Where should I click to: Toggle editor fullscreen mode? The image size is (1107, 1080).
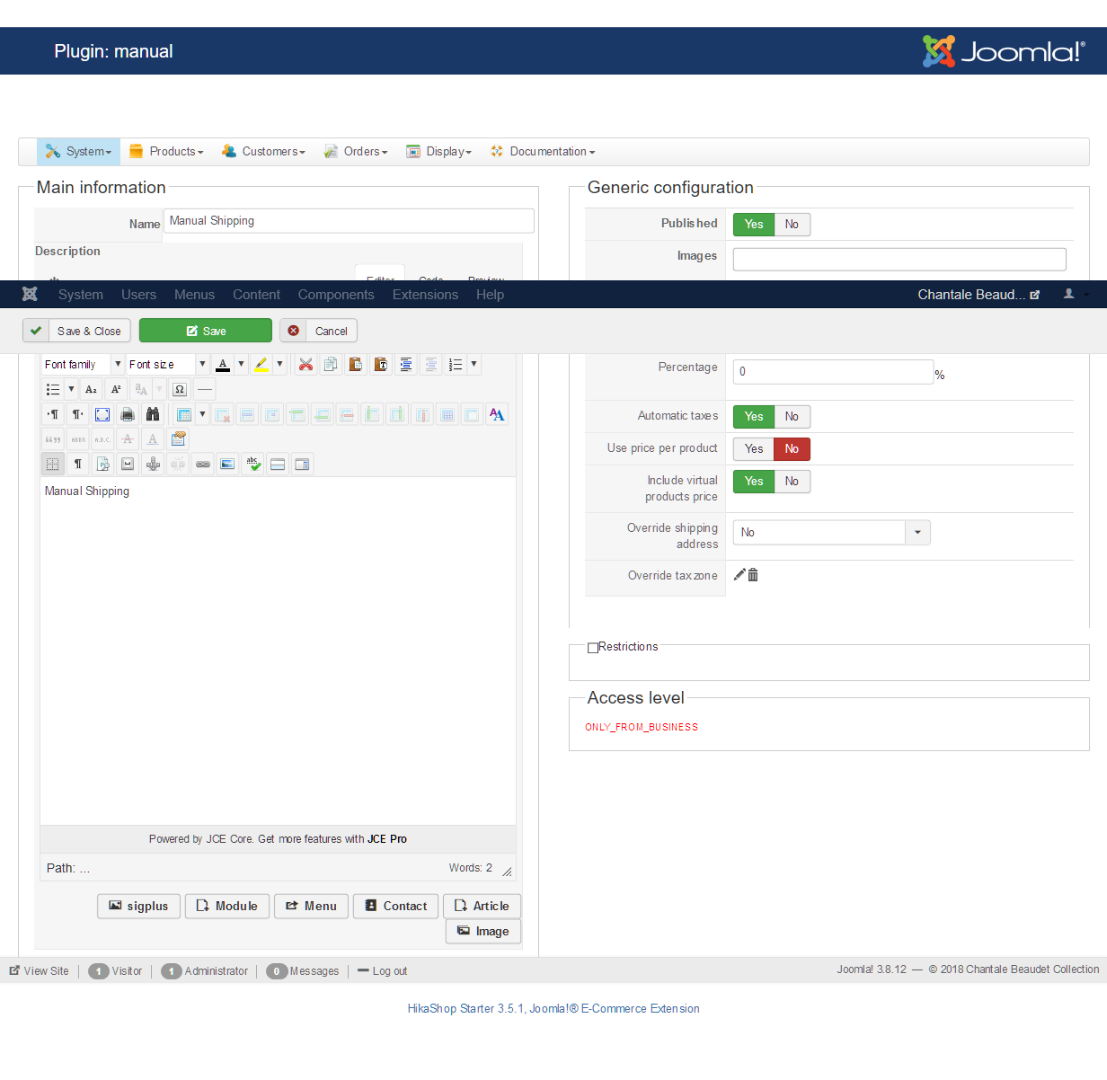pyautogui.click(x=102, y=414)
